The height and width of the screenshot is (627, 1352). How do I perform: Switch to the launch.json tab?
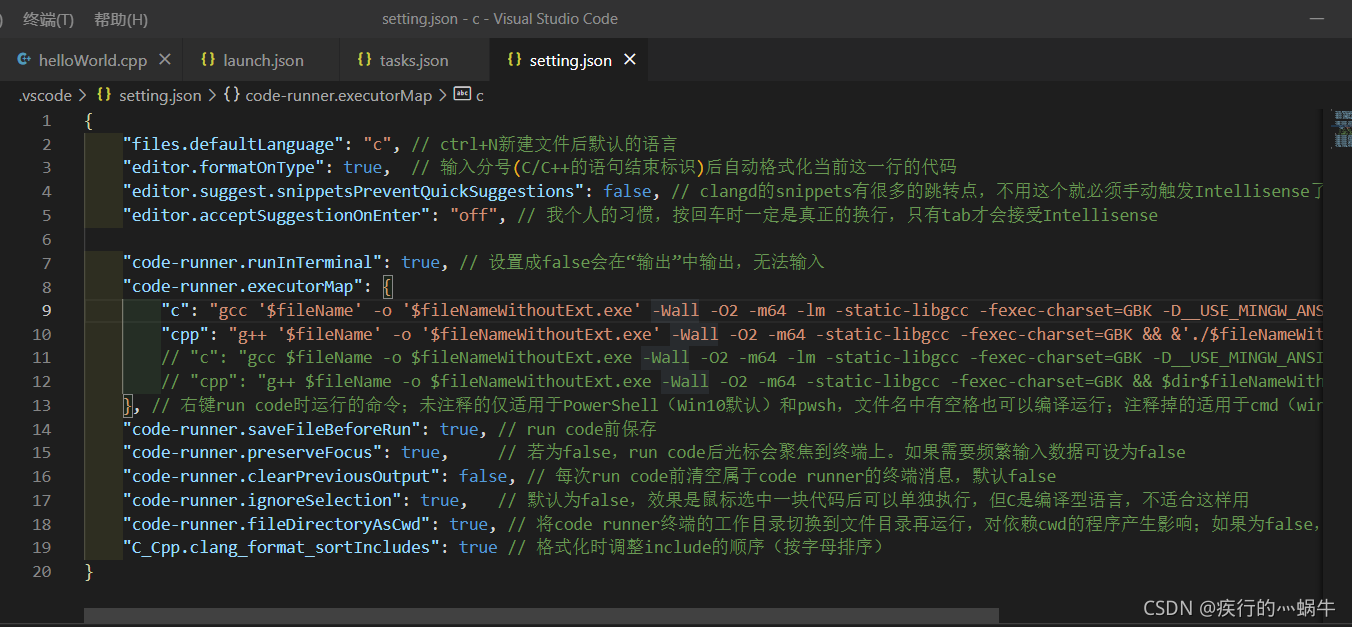coord(263,60)
